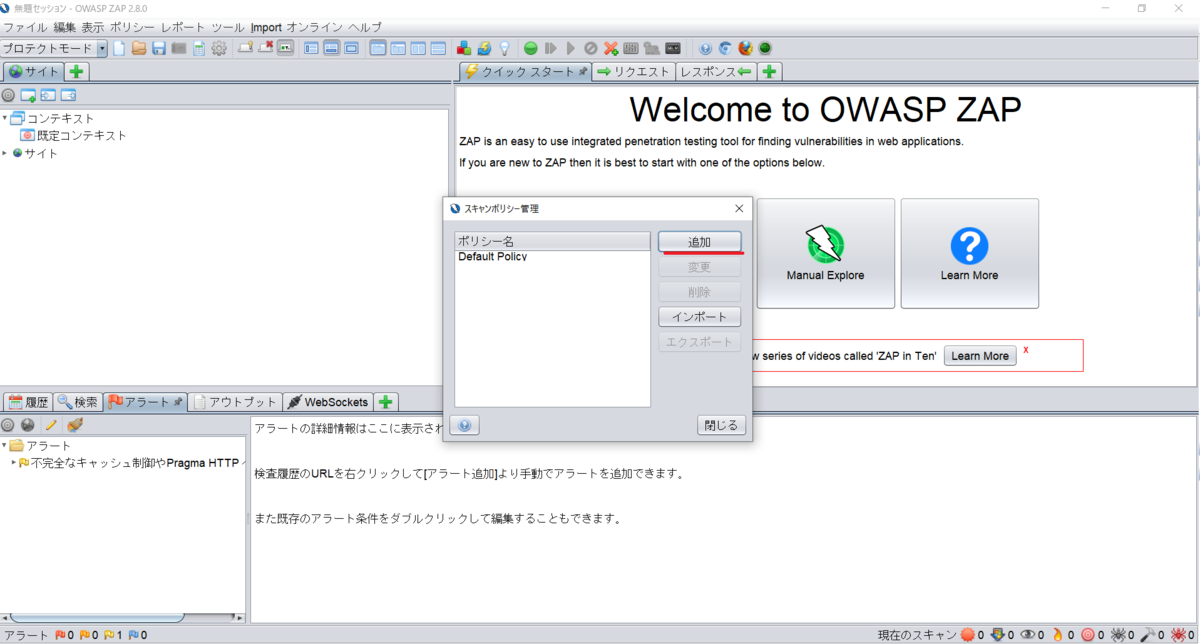Click the alerts tree horizontal scrollbar
This screenshot has height=644, width=1200.
coord(96,617)
